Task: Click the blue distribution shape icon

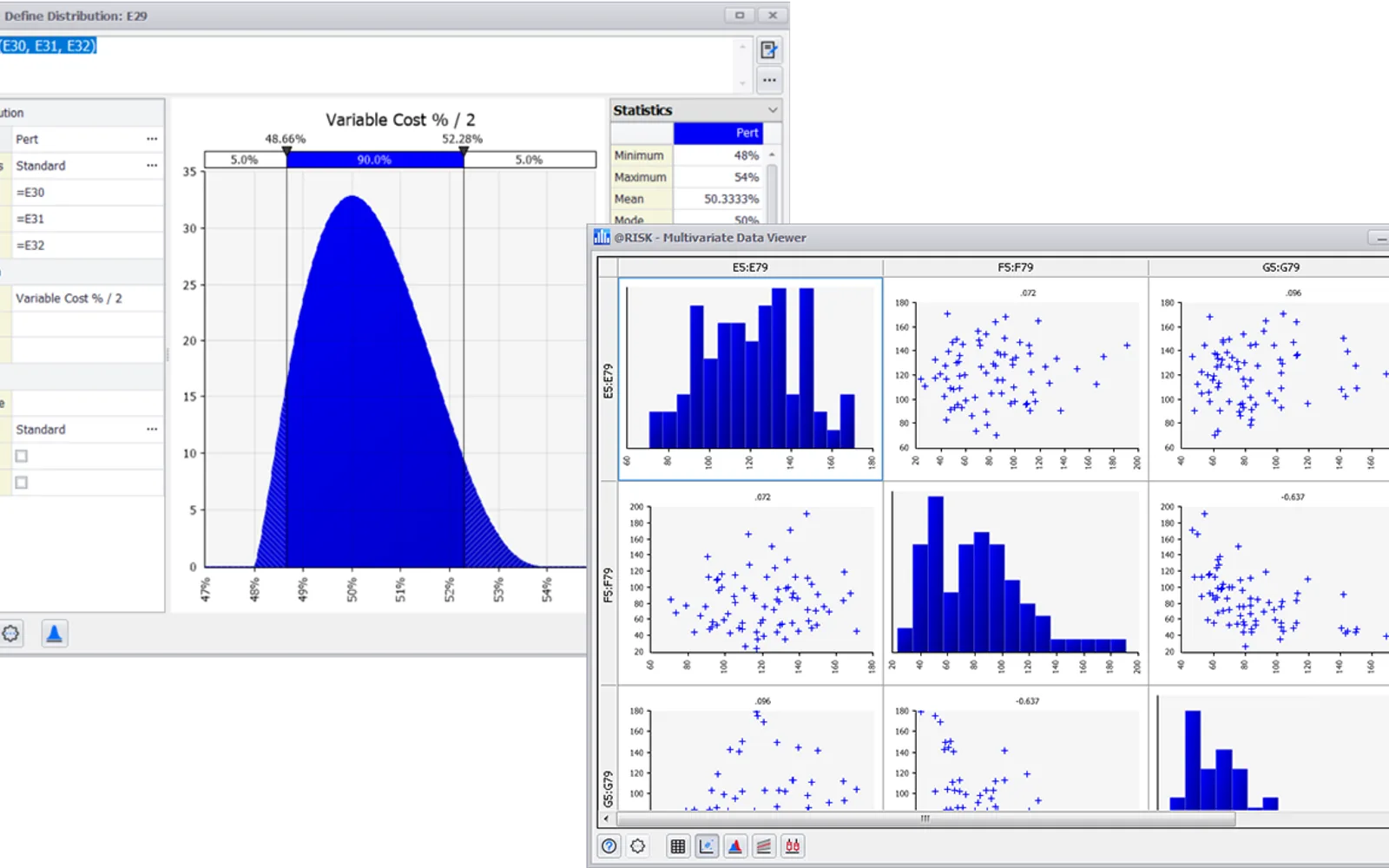Action: pyautogui.click(x=54, y=634)
